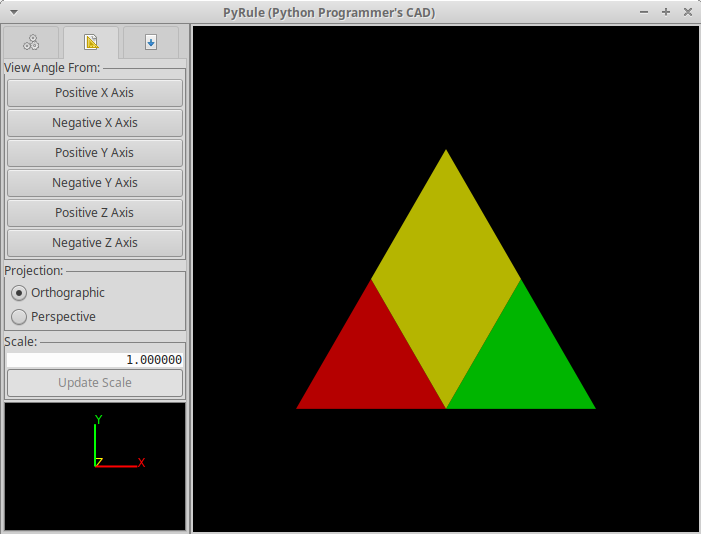Viewport: 701px width, 534px height.
Task: Click the Update Scale button
Action: tap(95, 383)
